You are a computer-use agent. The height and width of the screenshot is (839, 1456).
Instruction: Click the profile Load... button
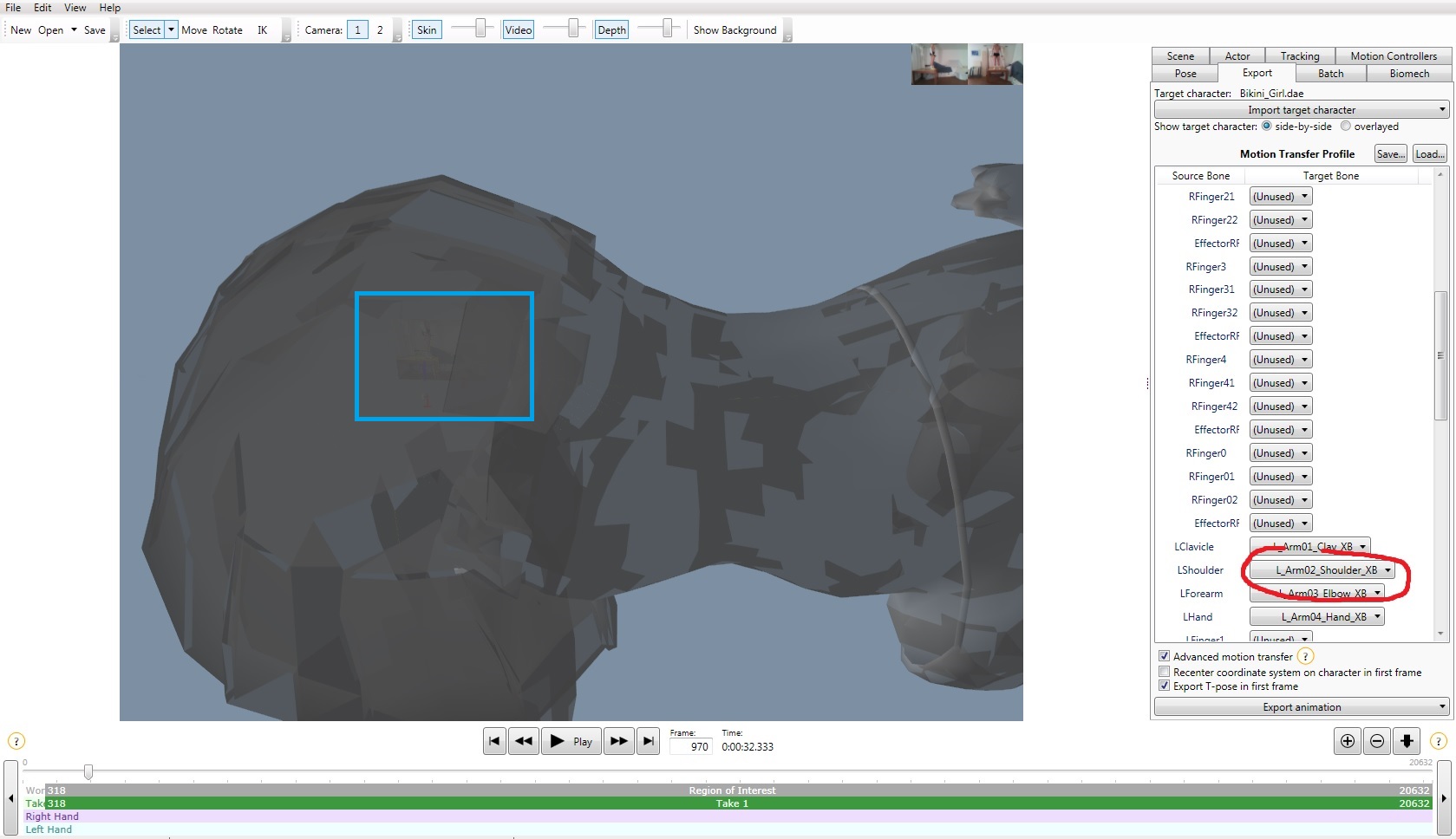1429,154
